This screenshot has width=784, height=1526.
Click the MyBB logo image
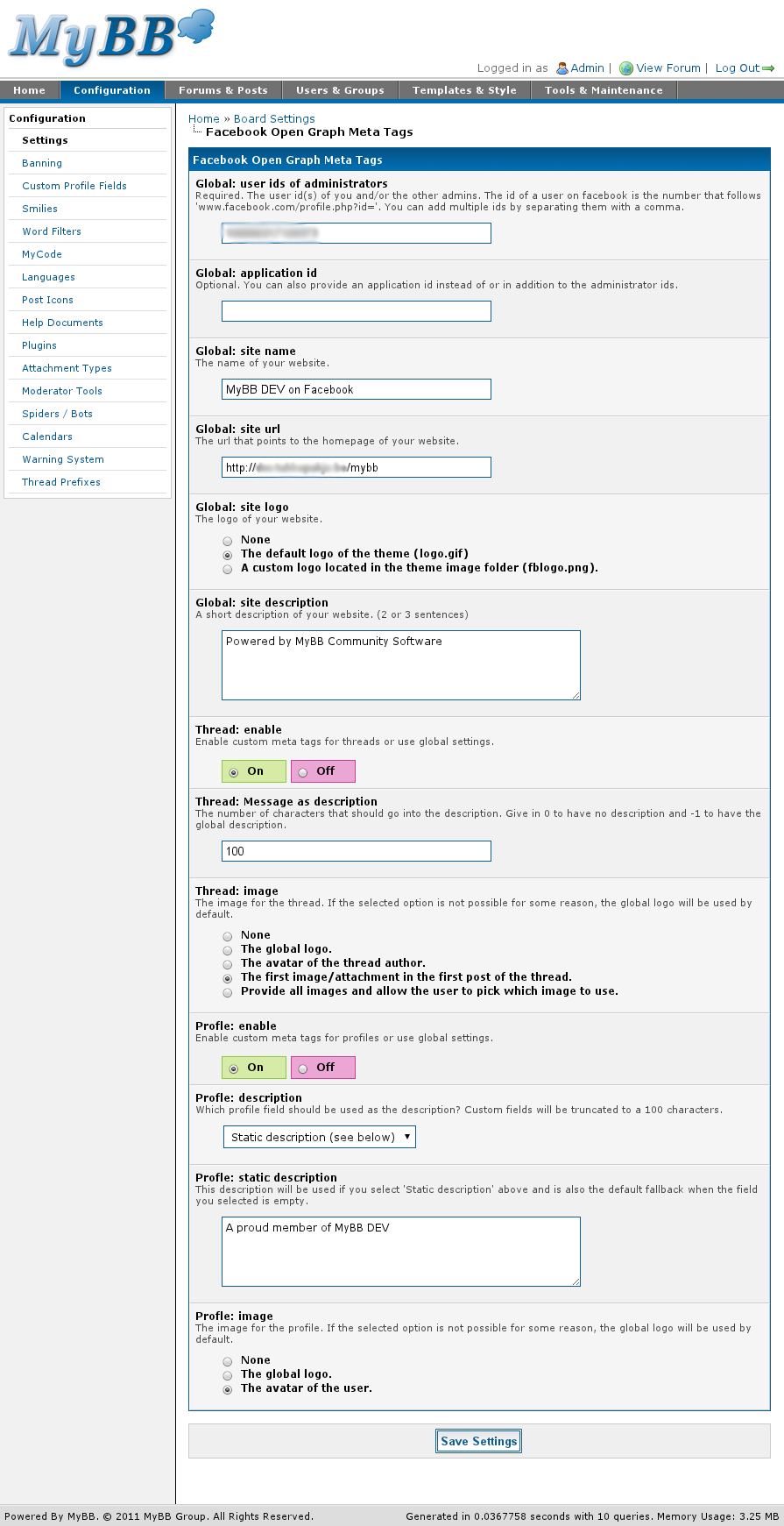tap(111, 38)
